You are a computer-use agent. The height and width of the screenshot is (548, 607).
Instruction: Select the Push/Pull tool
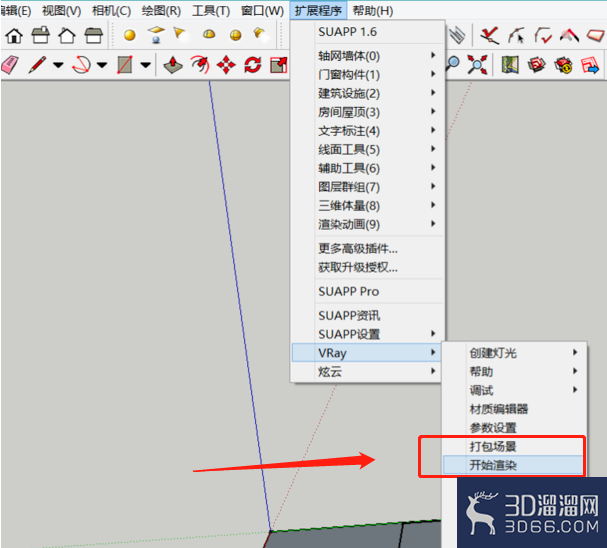click(x=173, y=65)
